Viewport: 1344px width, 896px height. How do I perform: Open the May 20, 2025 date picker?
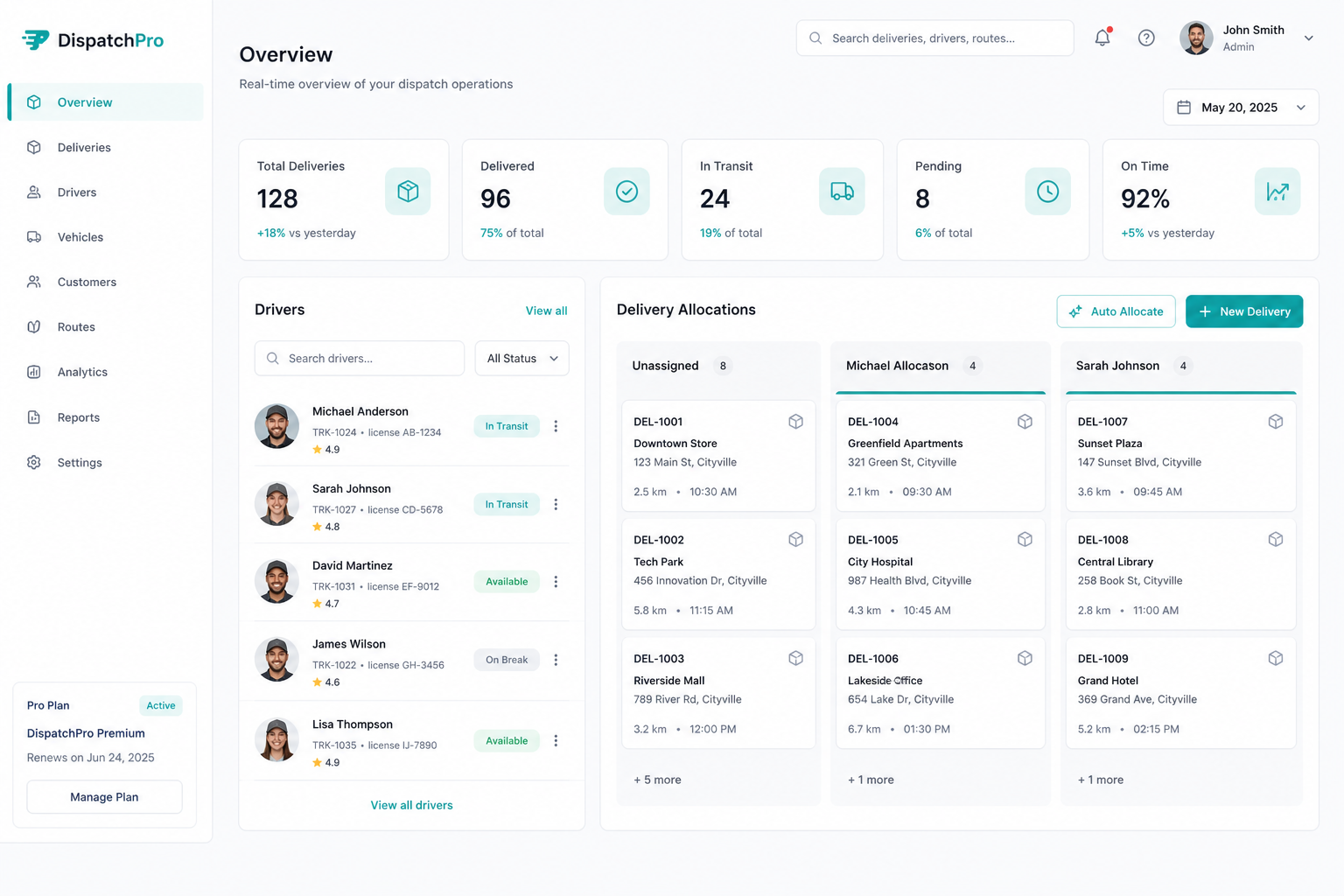[x=1241, y=107]
